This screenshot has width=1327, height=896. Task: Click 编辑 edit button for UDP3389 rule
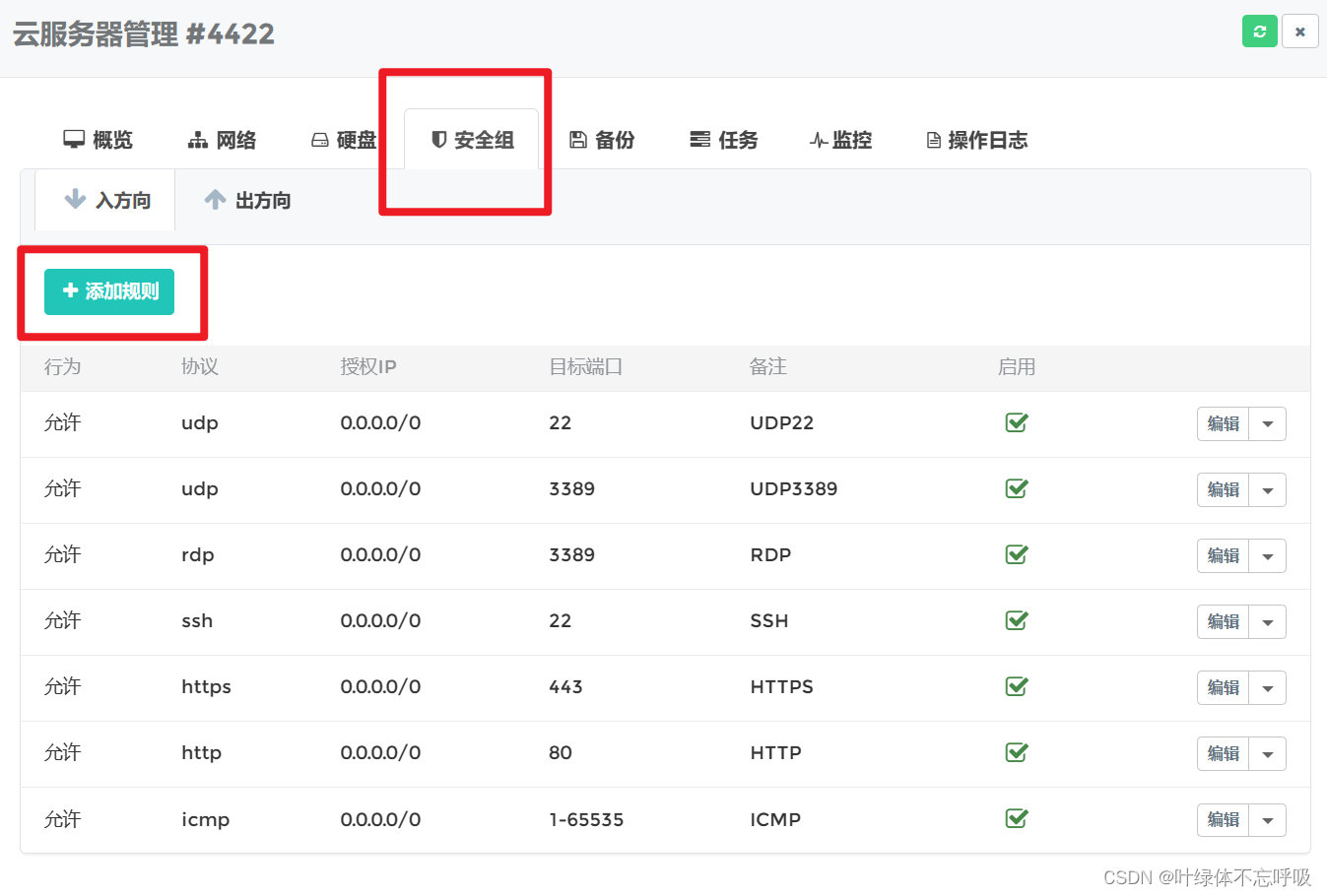click(1224, 489)
